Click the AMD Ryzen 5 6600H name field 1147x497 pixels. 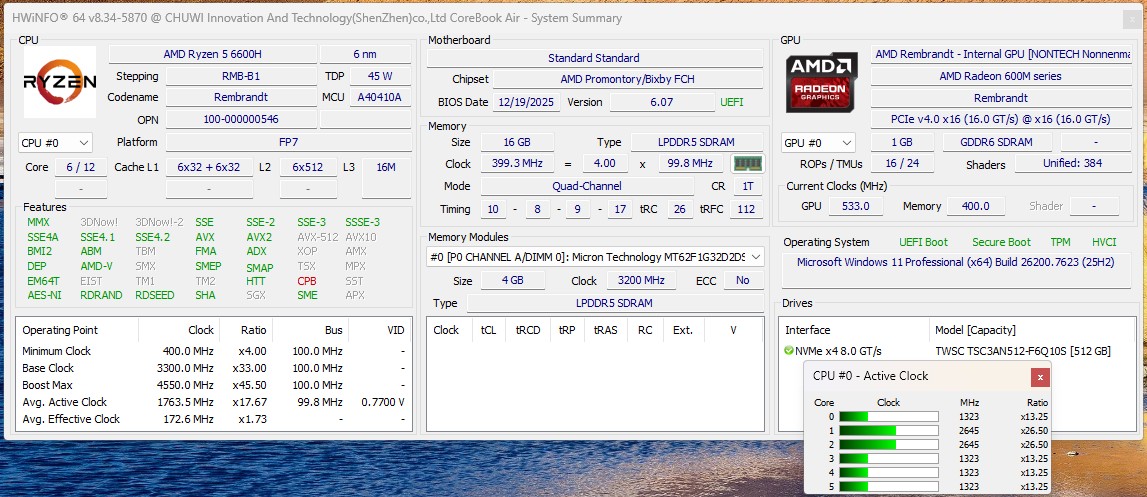(211, 54)
